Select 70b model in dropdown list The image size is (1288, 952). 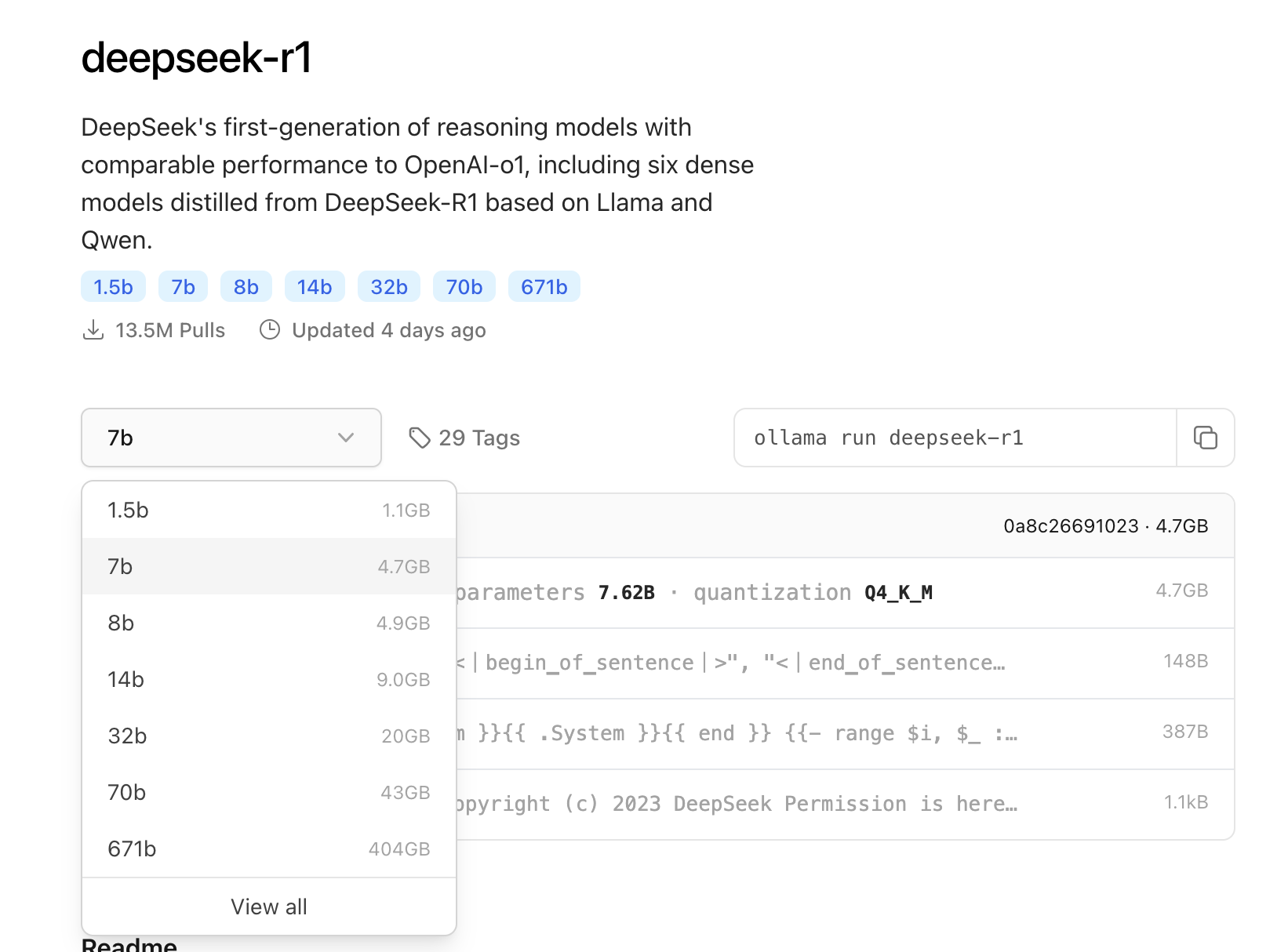click(268, 793)
